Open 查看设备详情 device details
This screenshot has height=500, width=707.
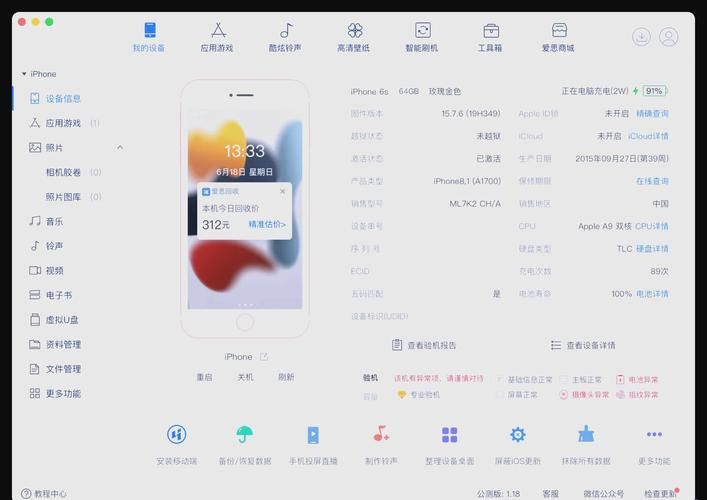pyautogui.click(x=583, y=345)
